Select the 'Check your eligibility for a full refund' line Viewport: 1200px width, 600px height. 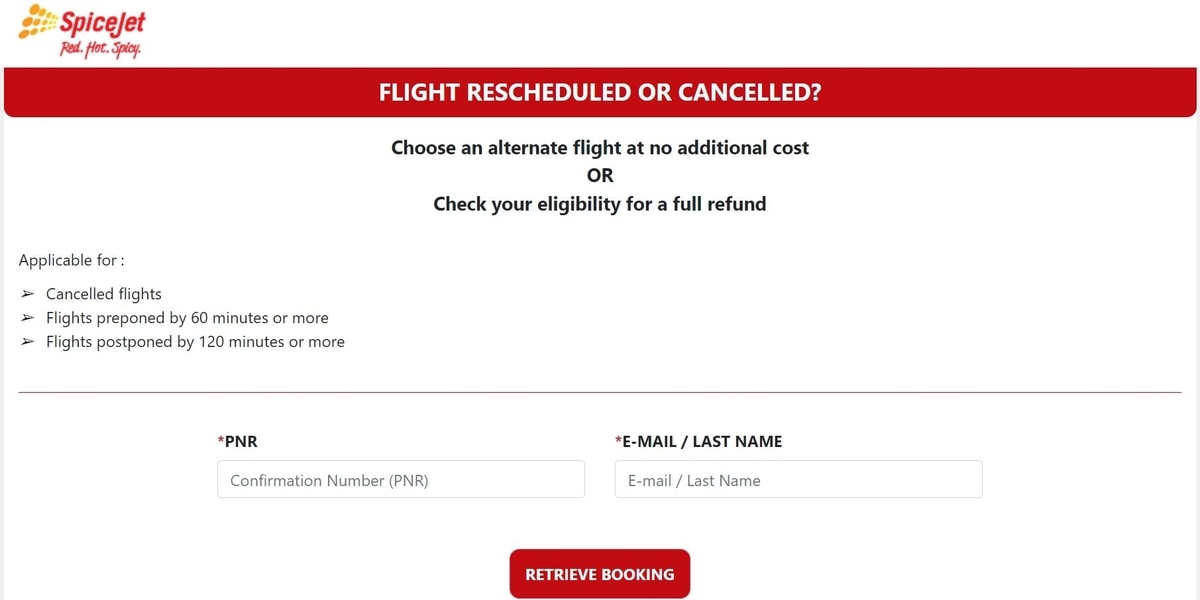pyautogui.click(x=599, y=203)
